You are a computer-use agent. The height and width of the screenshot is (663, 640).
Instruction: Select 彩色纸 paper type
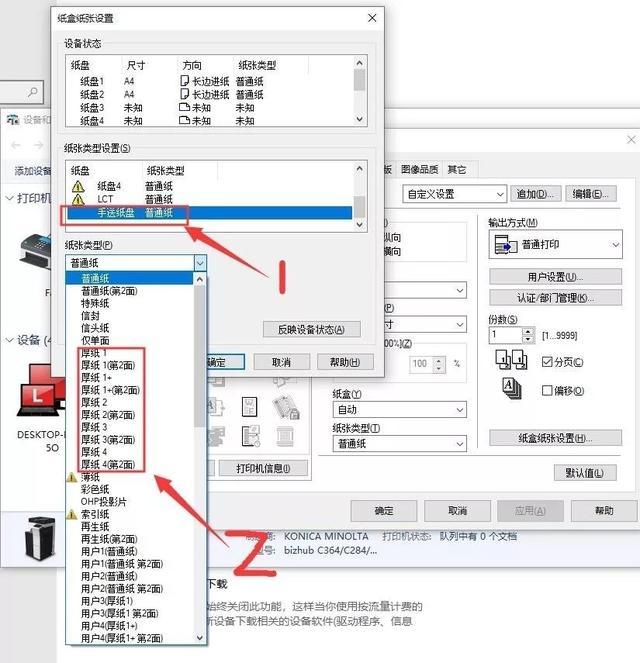click(95, 489)
